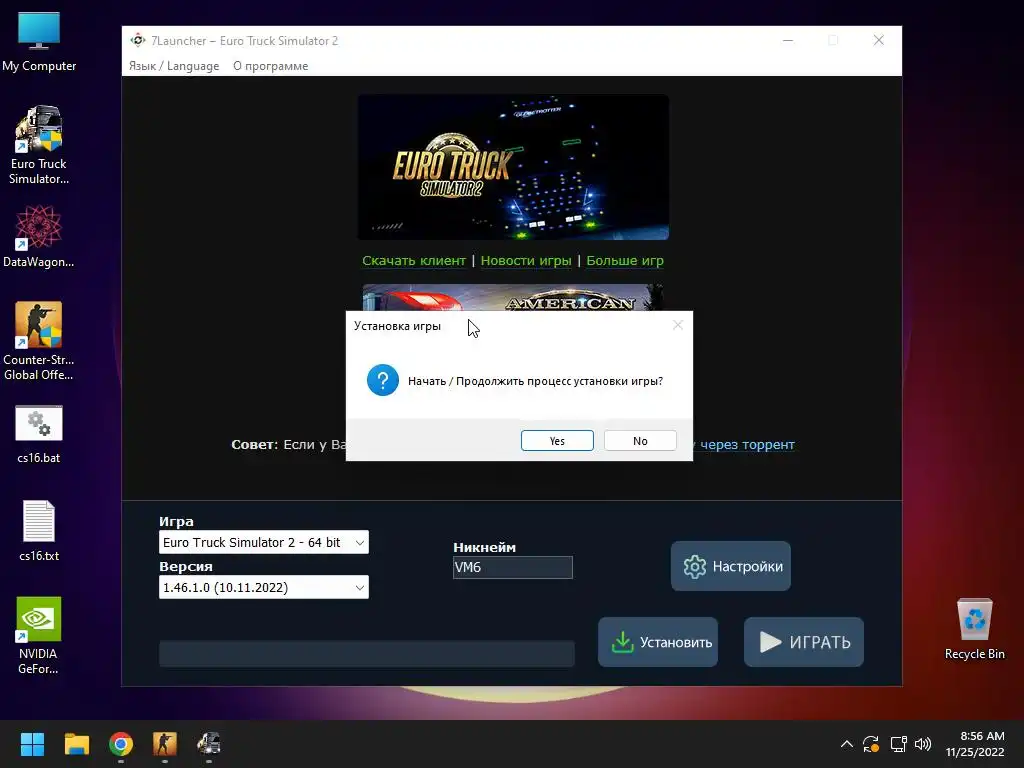Expand the Версия version dropdown
Image resolution: width=1024 pixels, height=768 pixels.
click(x=264, y=587)
